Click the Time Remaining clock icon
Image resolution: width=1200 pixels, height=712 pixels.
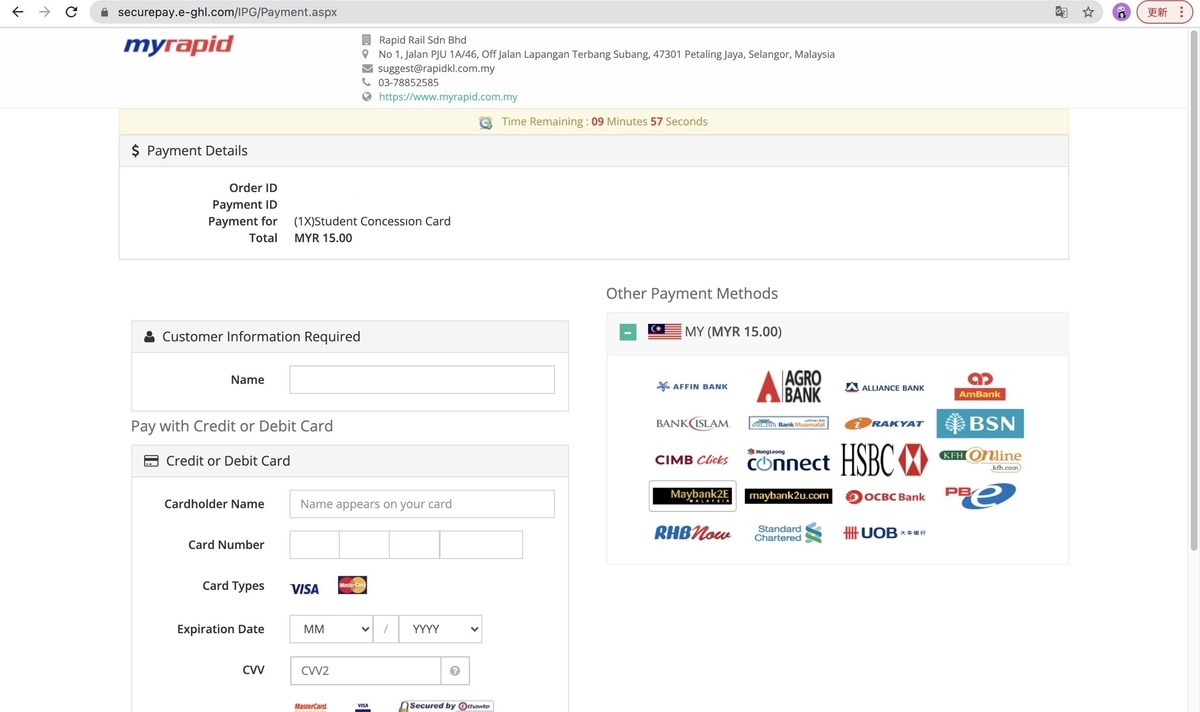486,122
